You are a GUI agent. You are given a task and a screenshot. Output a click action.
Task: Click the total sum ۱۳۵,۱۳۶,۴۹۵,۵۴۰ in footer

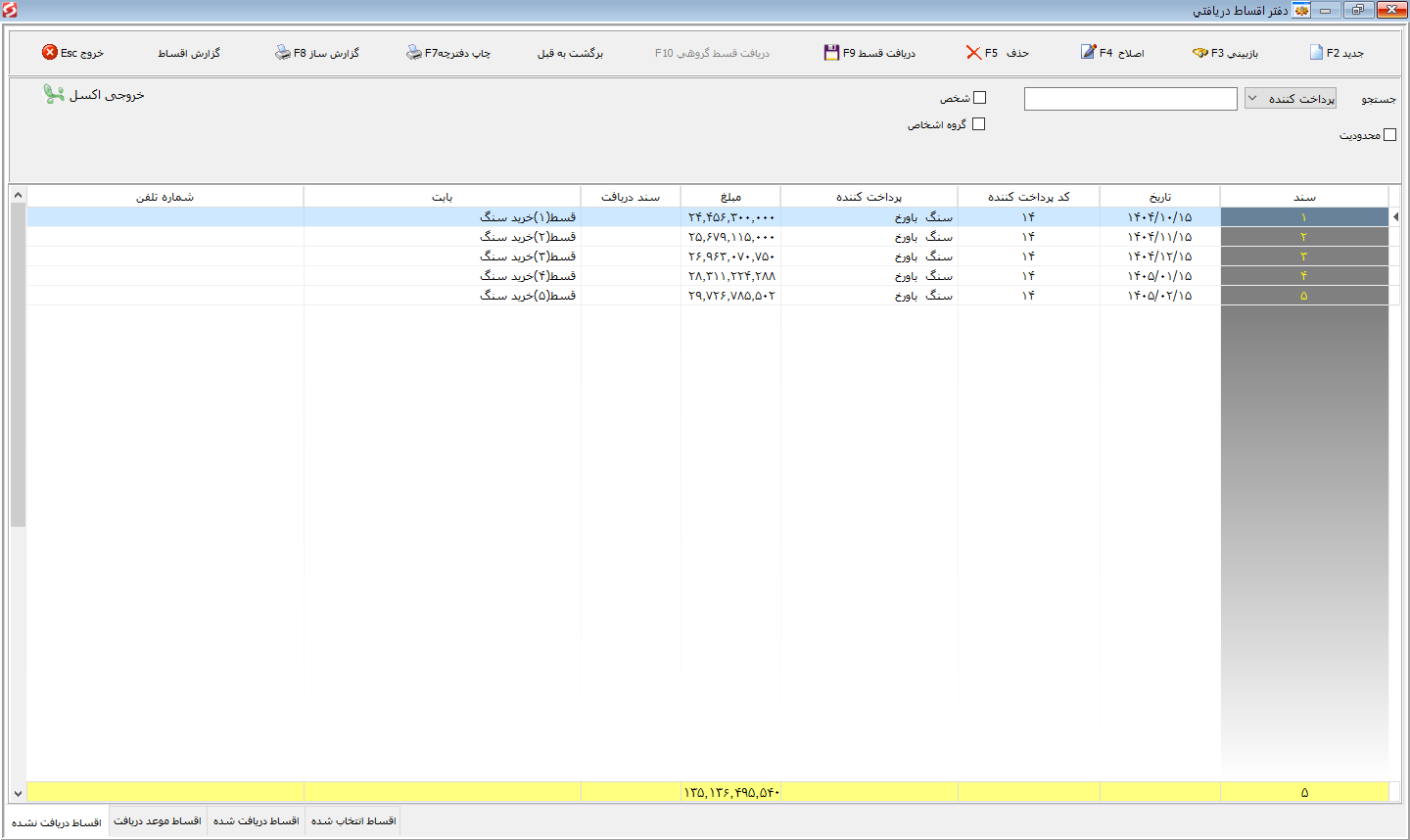[x=730, y=793]
